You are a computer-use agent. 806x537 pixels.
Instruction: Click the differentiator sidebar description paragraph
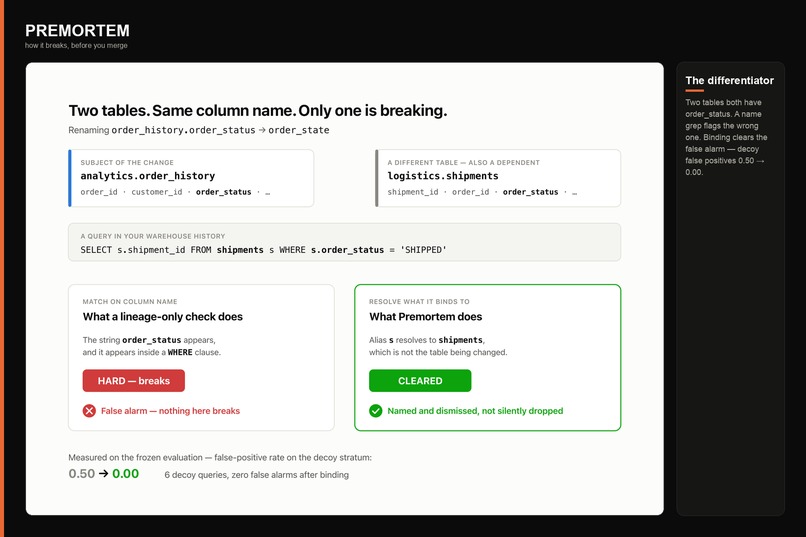pyautogui.click(x=726, y=137)
